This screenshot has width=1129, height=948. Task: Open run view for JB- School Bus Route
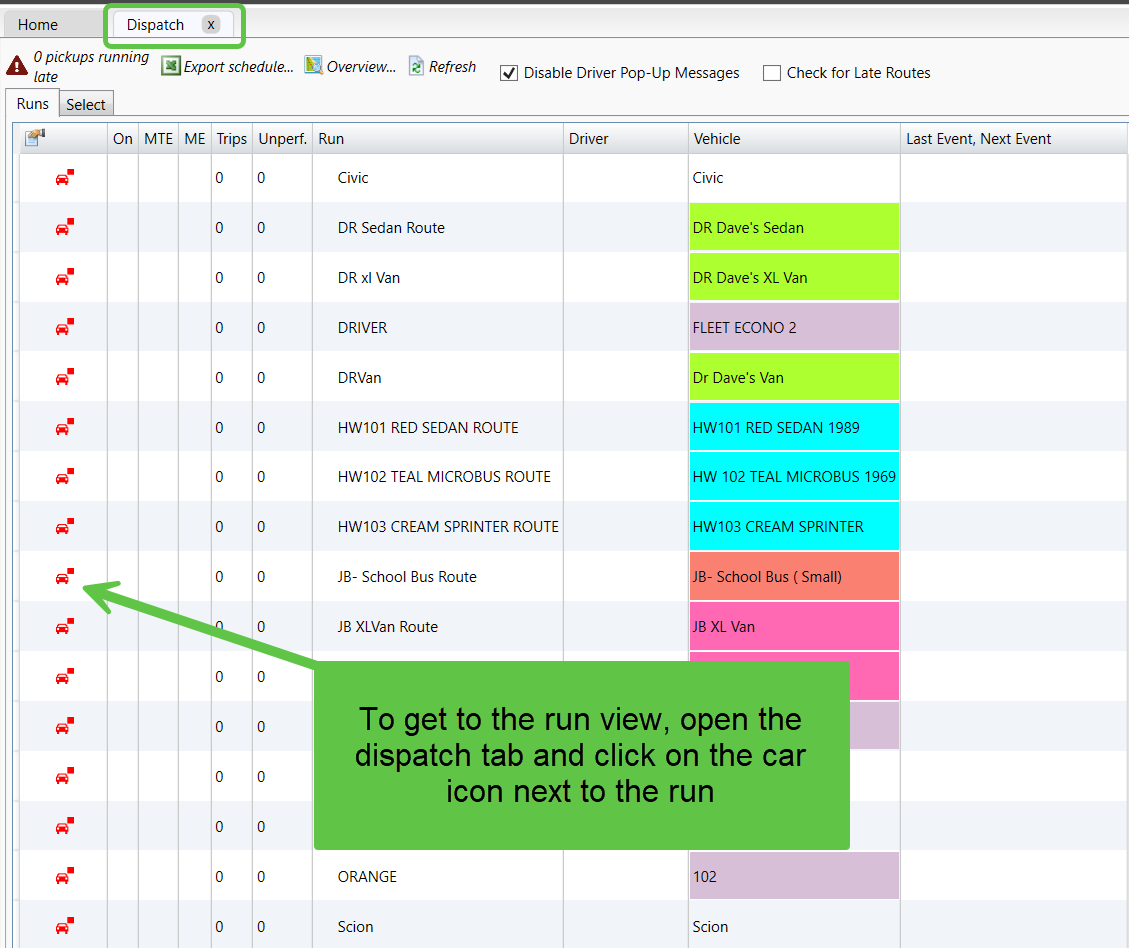point(63,577)
